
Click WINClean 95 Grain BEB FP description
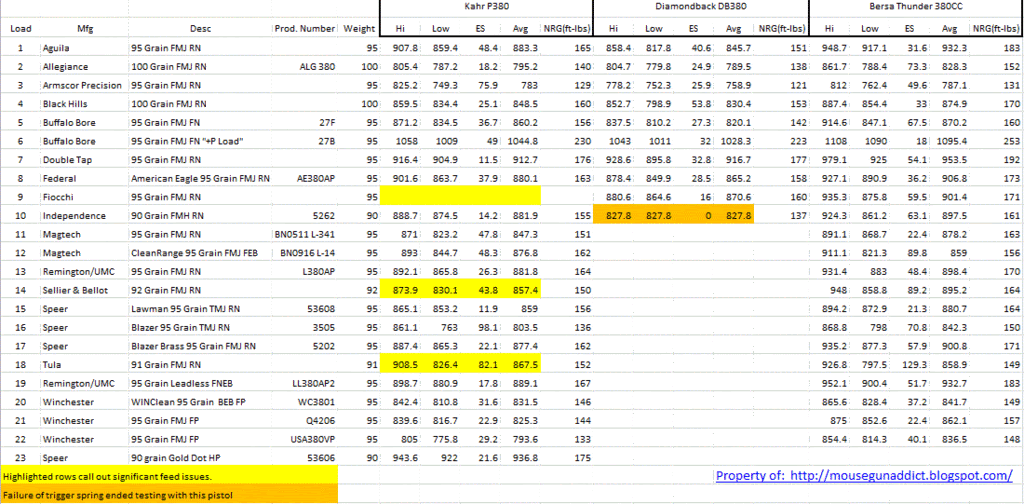click(x=188, y=402)
